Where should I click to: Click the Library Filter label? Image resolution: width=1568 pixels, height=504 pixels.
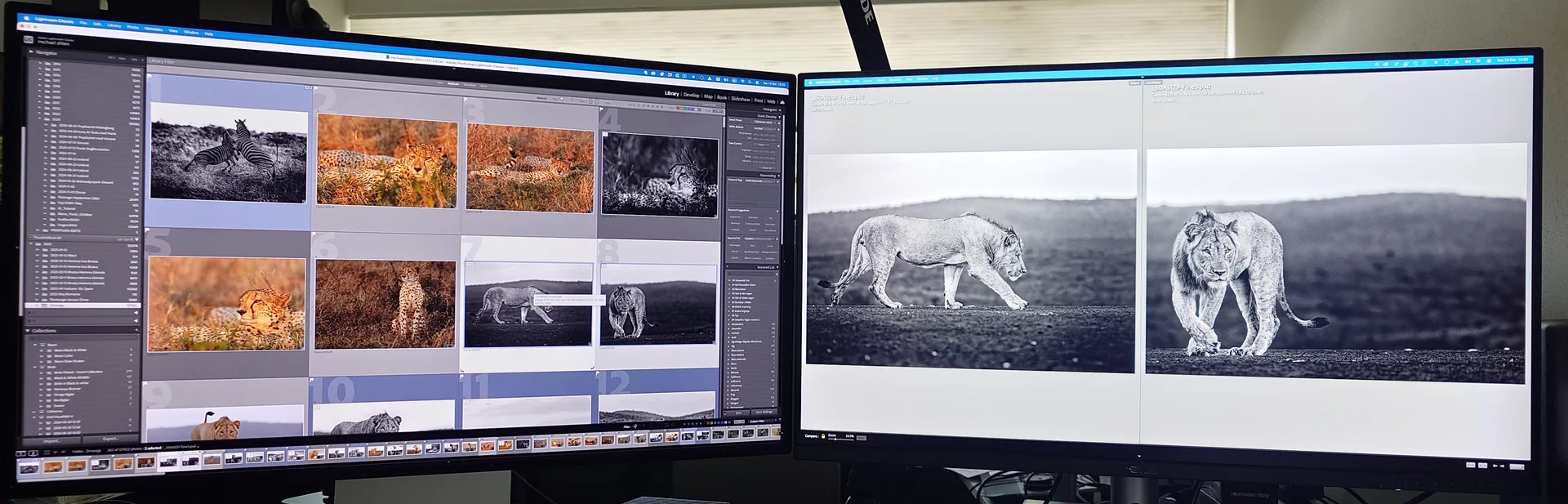pos(161,61)
